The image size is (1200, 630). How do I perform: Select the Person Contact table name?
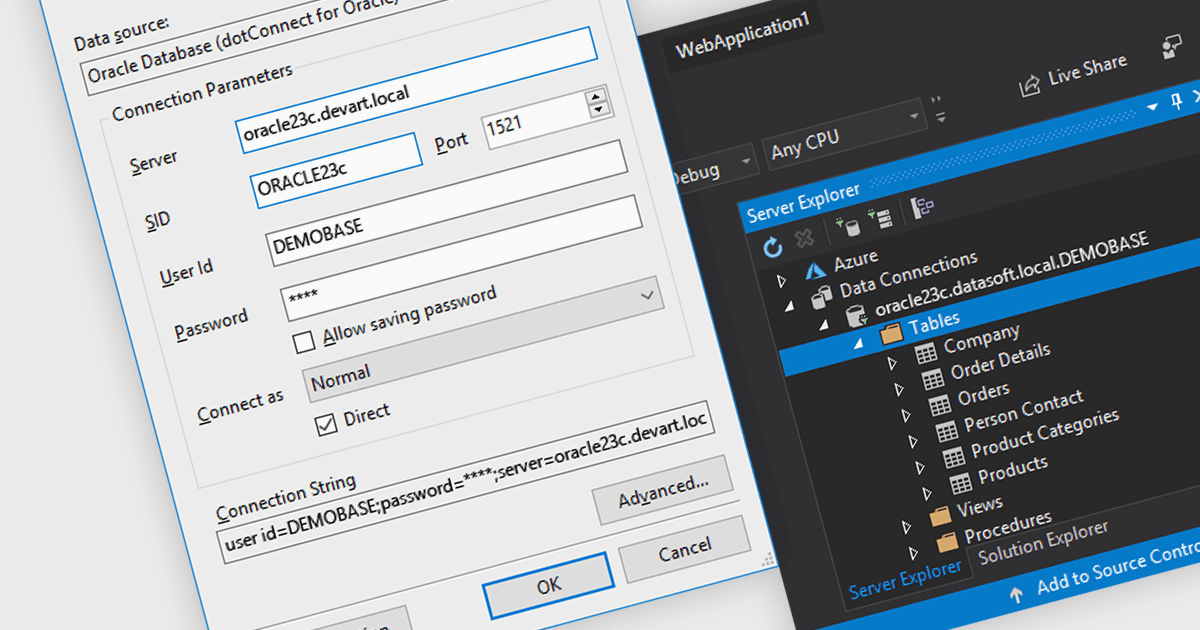tap(1023, 412)
